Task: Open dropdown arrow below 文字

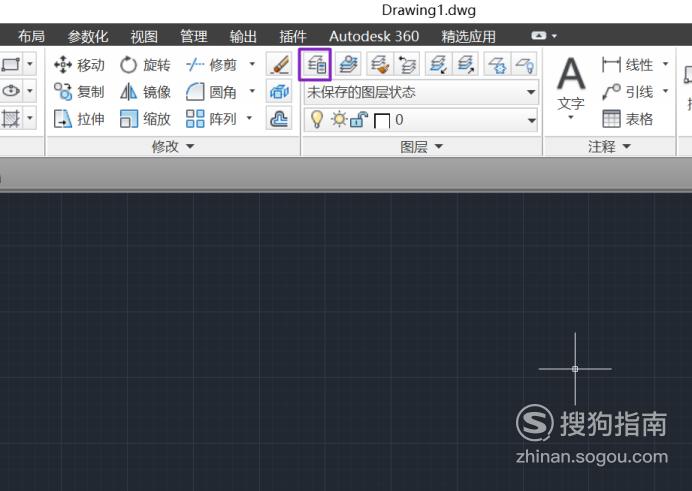Action: pyautogui.click(x=571, y=117)
